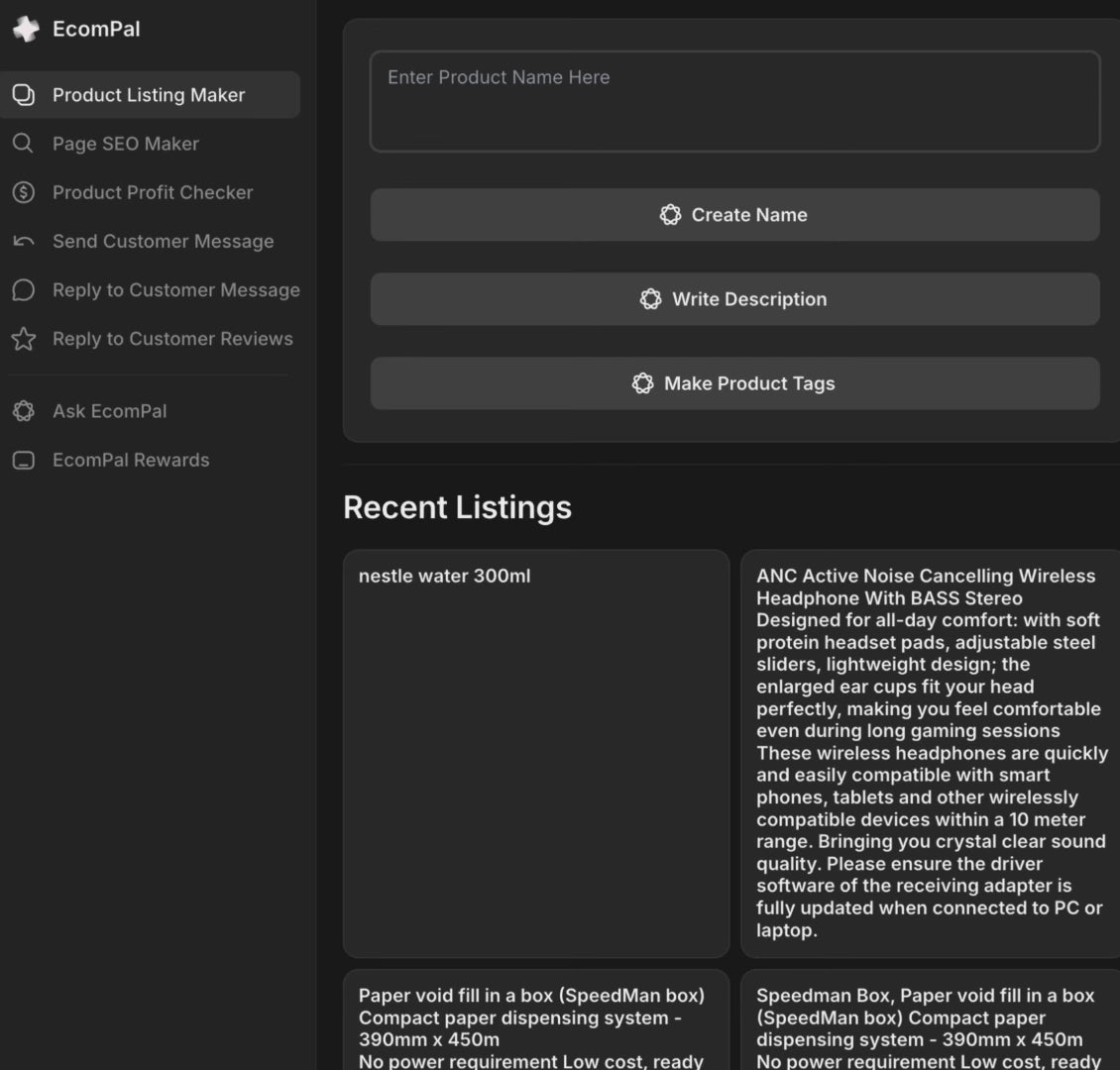
Task: Click the Product Listing Maker sidebar icon
Action: click(x=23, y=95)
